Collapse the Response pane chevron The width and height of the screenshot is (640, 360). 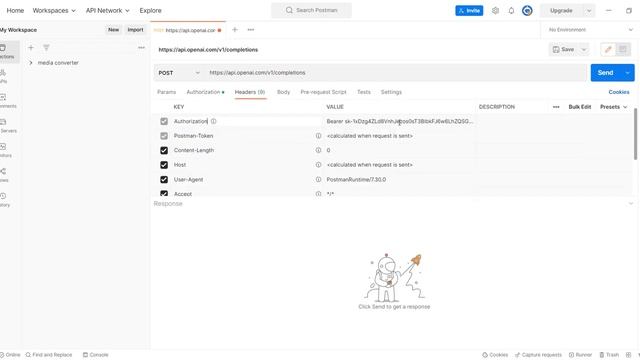click(631, 204)
